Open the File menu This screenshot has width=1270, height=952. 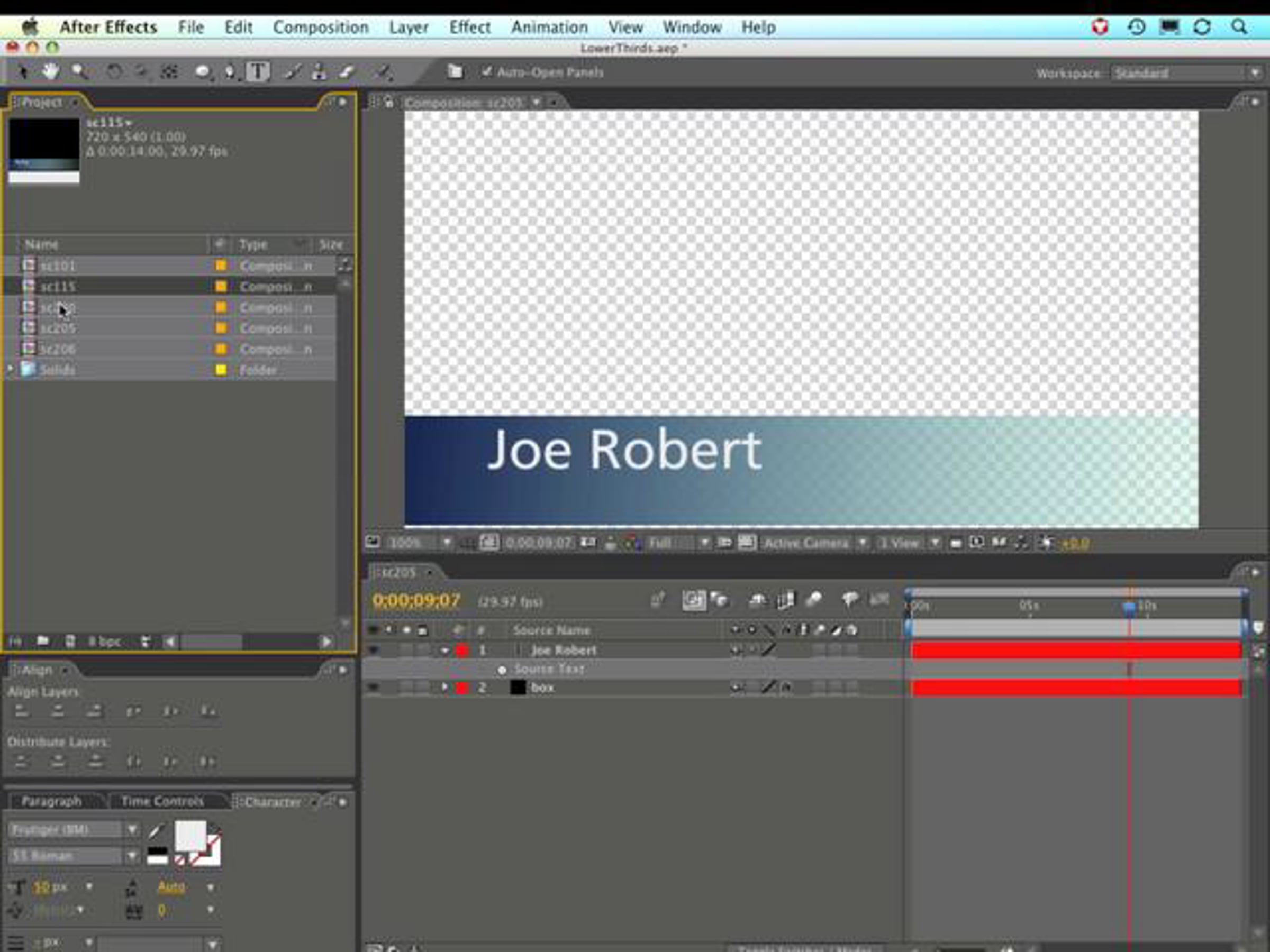point(190,27)
